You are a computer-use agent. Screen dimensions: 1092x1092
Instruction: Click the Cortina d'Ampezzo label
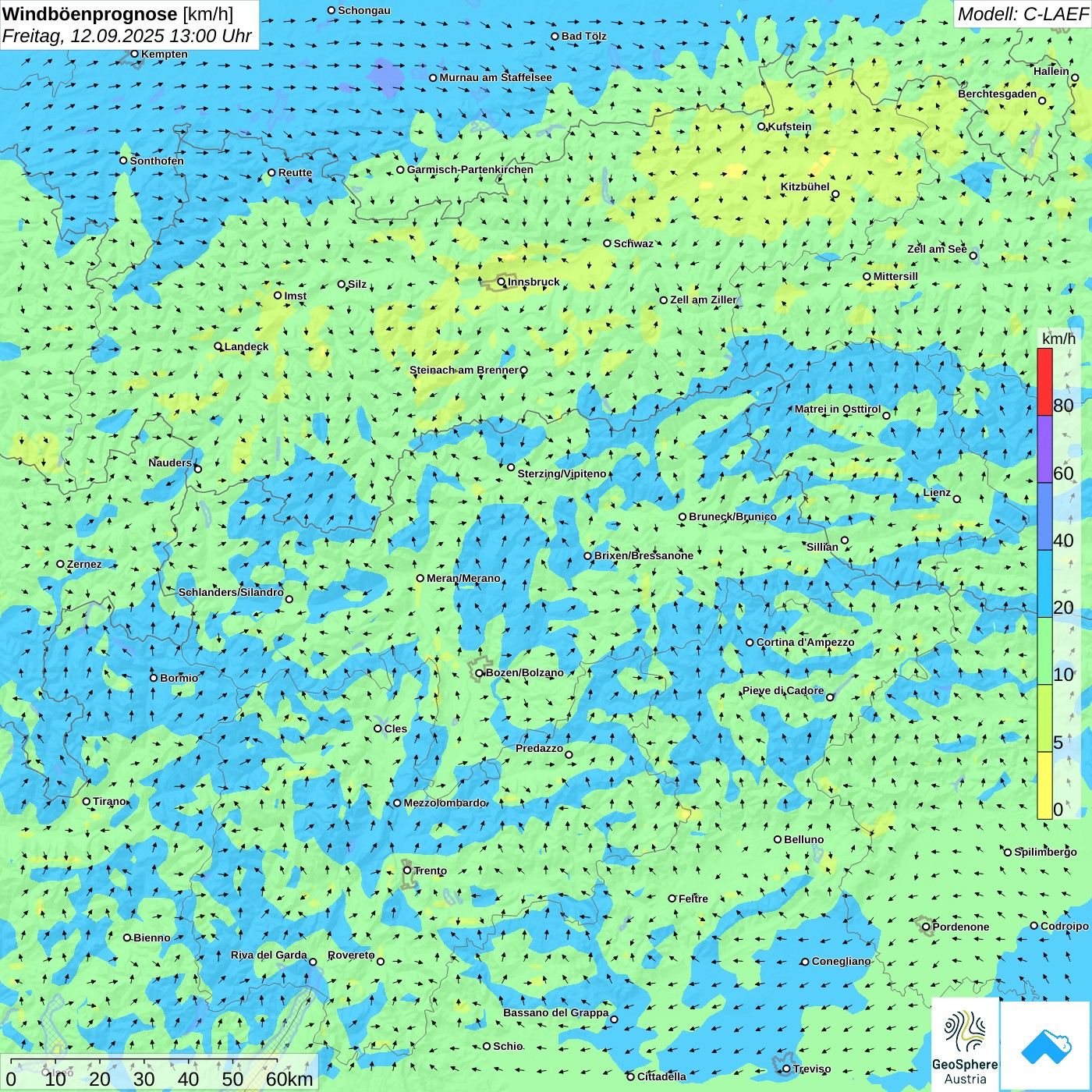(806, 642)
